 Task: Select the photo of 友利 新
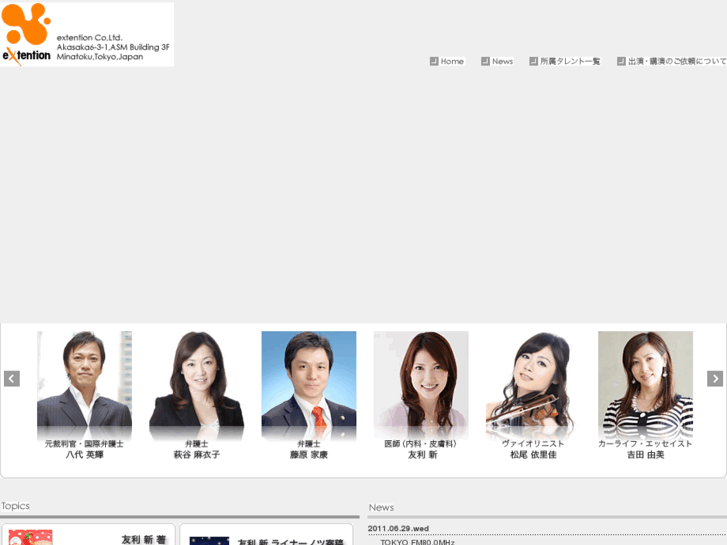click(x=421, y=384)
